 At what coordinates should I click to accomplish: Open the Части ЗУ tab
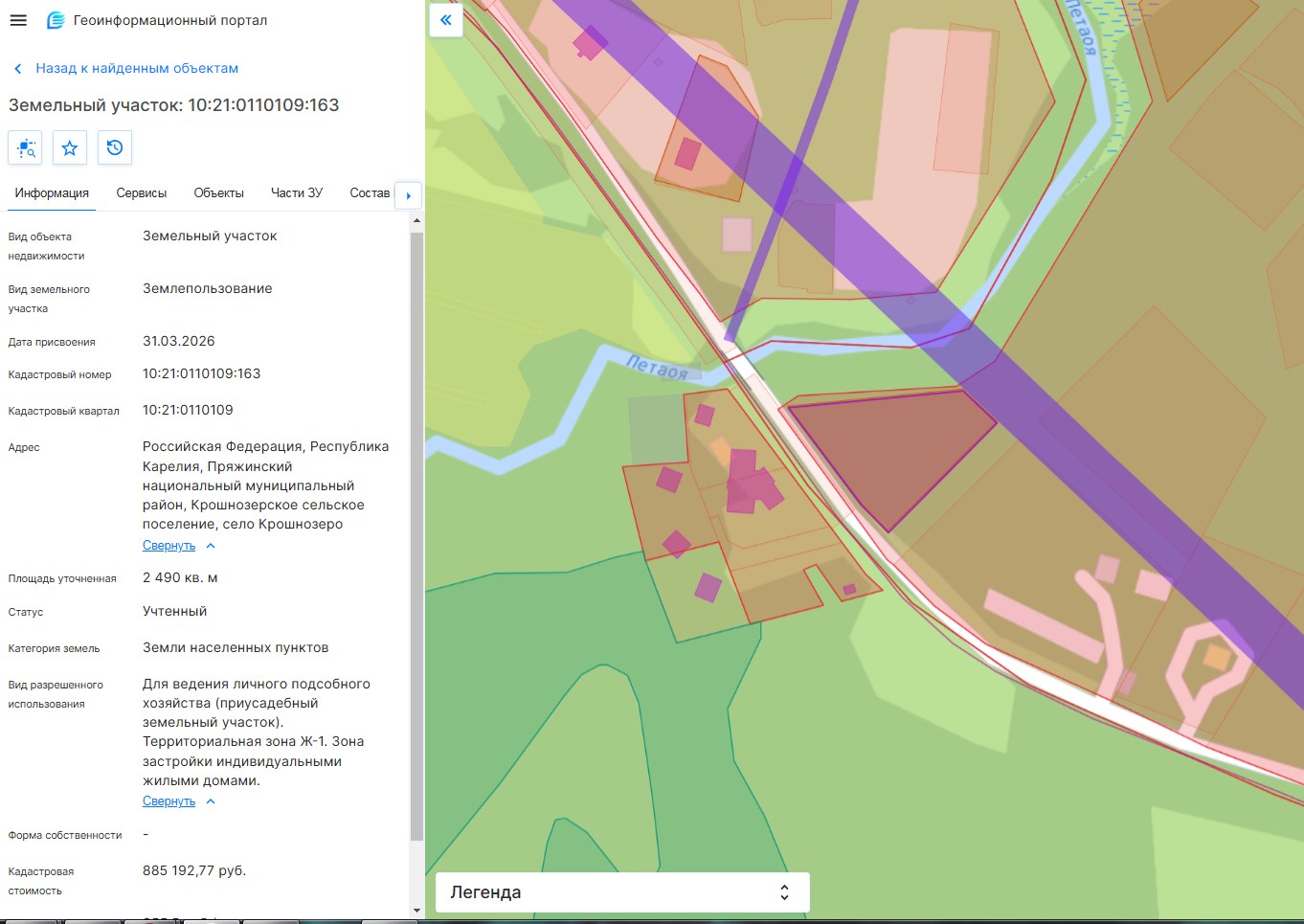[x=297, y=193]
